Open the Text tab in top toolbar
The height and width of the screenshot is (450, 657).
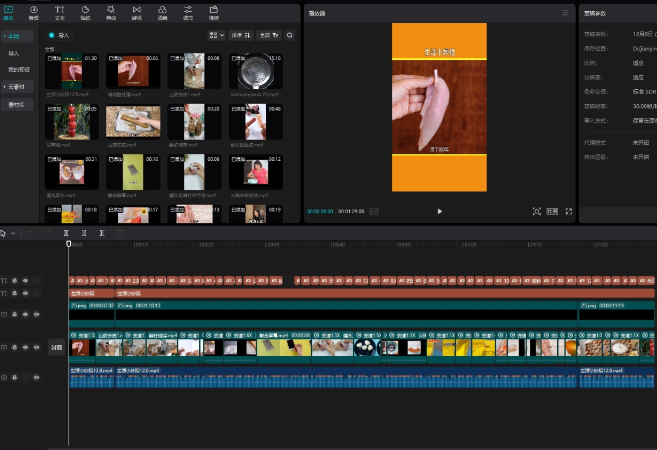[59, 12]
